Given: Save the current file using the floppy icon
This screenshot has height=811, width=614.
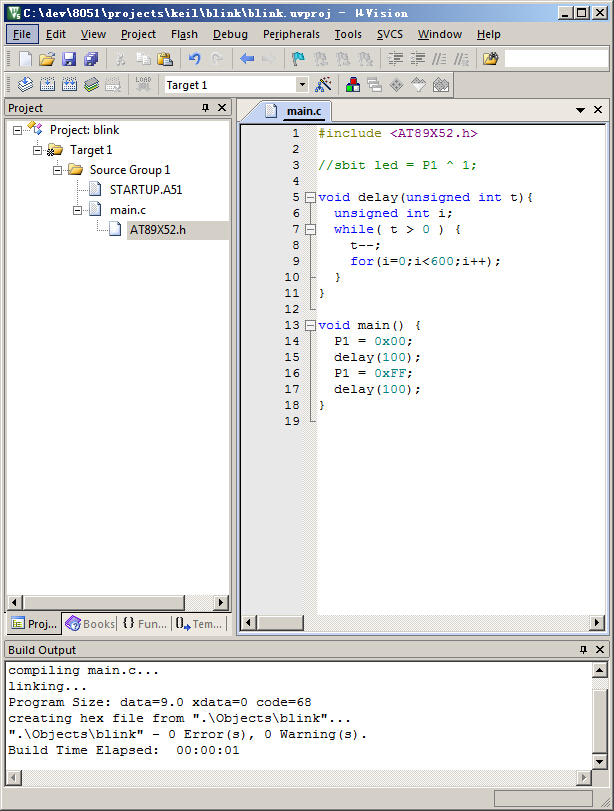Looking at the screenshot, I should click(x=69, y=59).
